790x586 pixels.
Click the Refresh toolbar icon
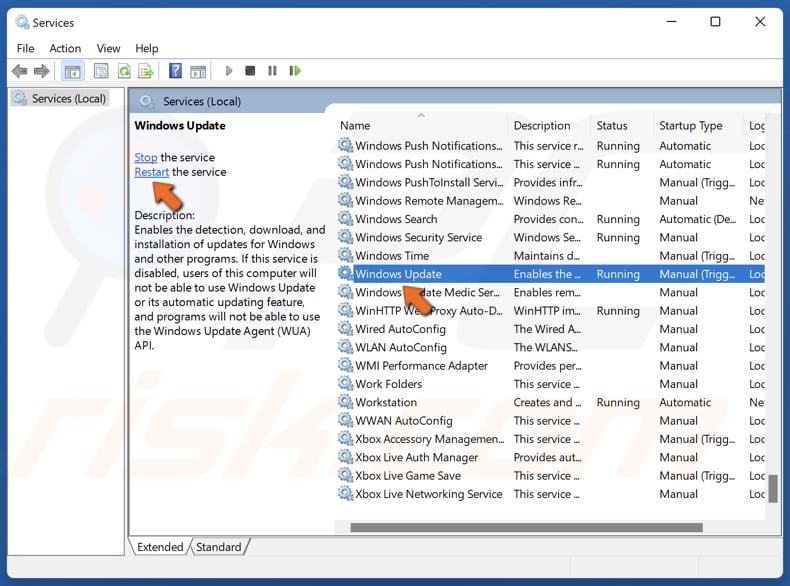click(x=124, y=71)
